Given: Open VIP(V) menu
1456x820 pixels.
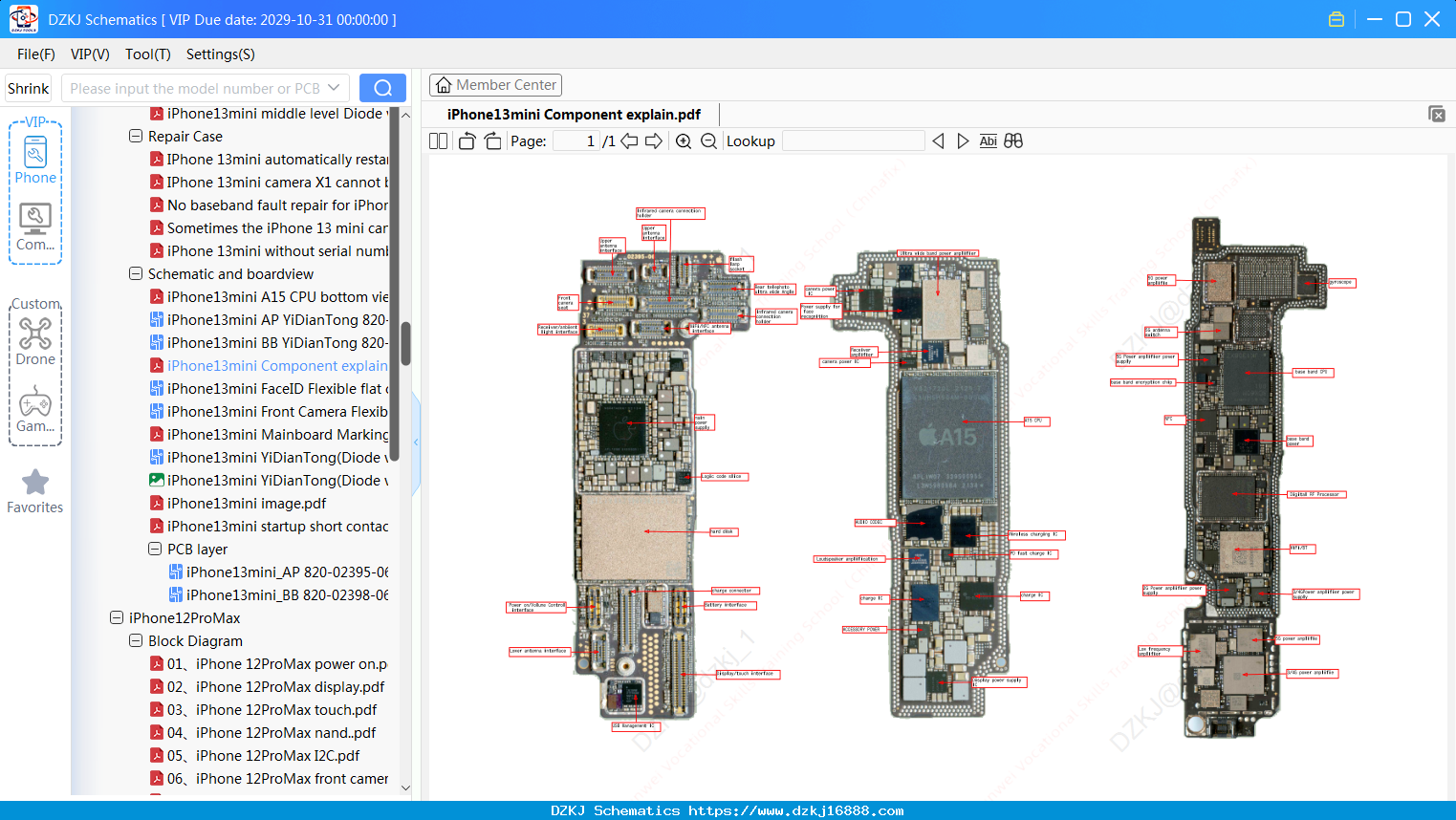Looking at the screenshot, I should pyautogui.click(x=90, y=54).
